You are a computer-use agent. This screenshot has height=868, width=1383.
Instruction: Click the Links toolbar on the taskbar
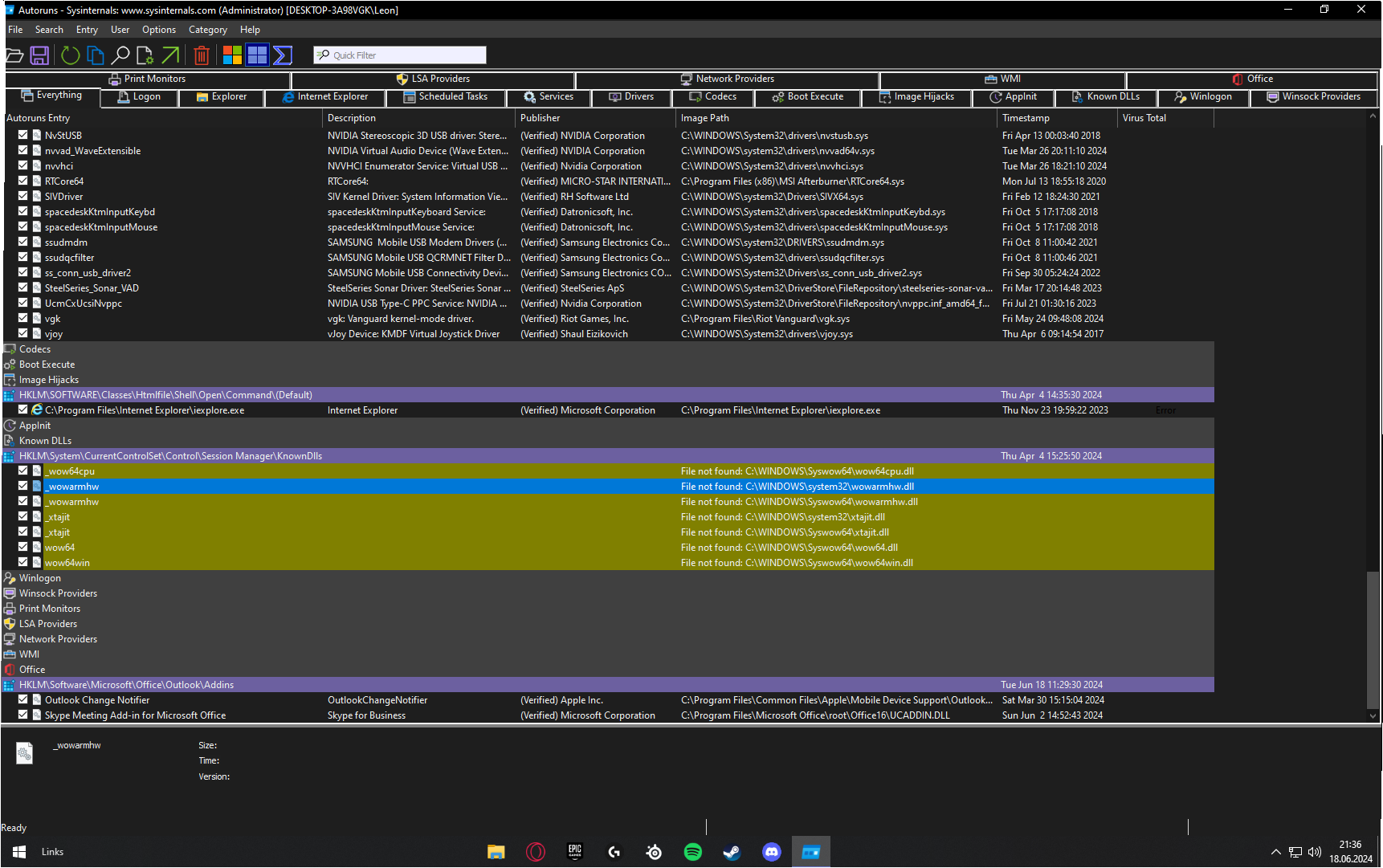coord(52,852)
